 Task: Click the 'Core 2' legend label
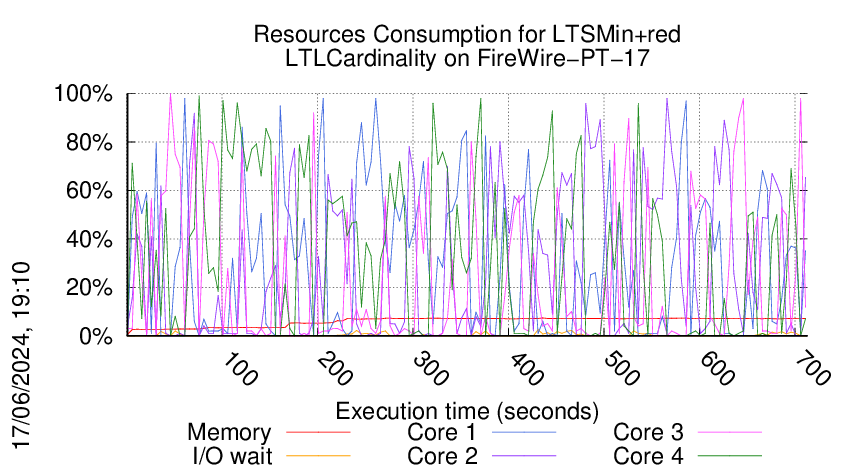(x=442, y=456)
